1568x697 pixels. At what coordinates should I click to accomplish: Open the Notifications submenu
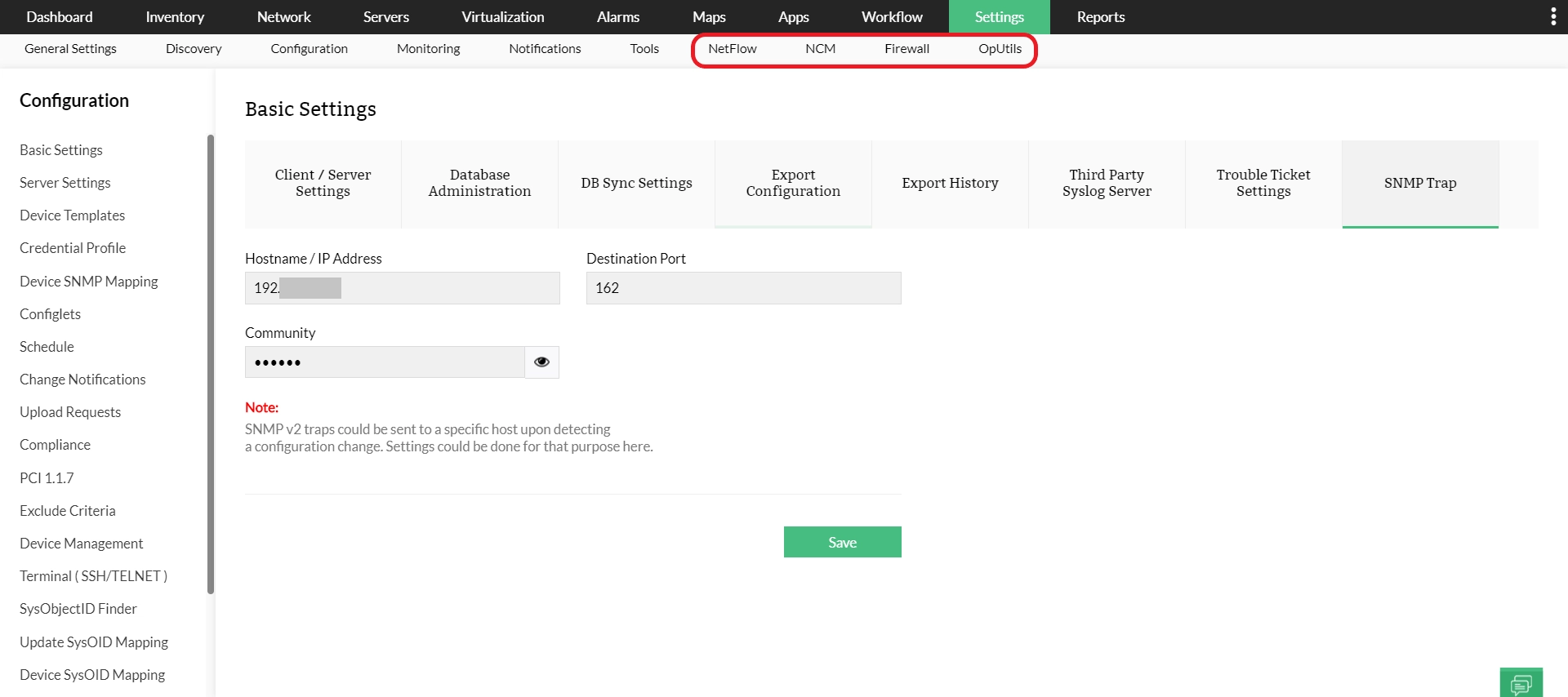click(x=545, y=49)
